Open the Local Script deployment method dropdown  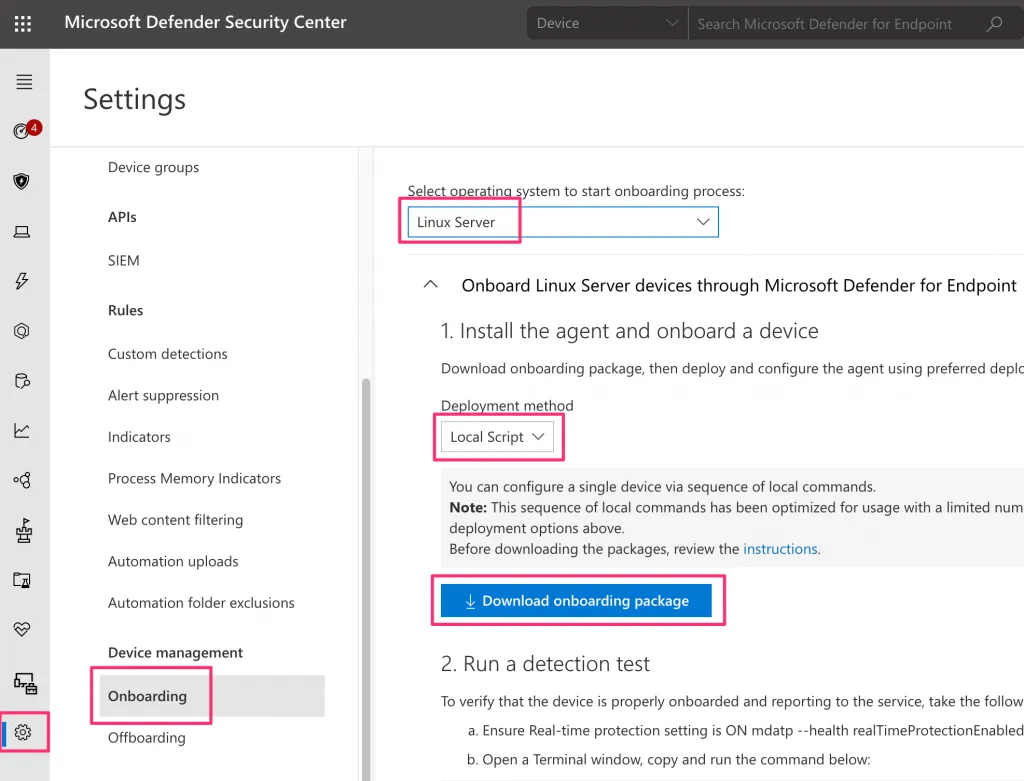tap(497, 437)
